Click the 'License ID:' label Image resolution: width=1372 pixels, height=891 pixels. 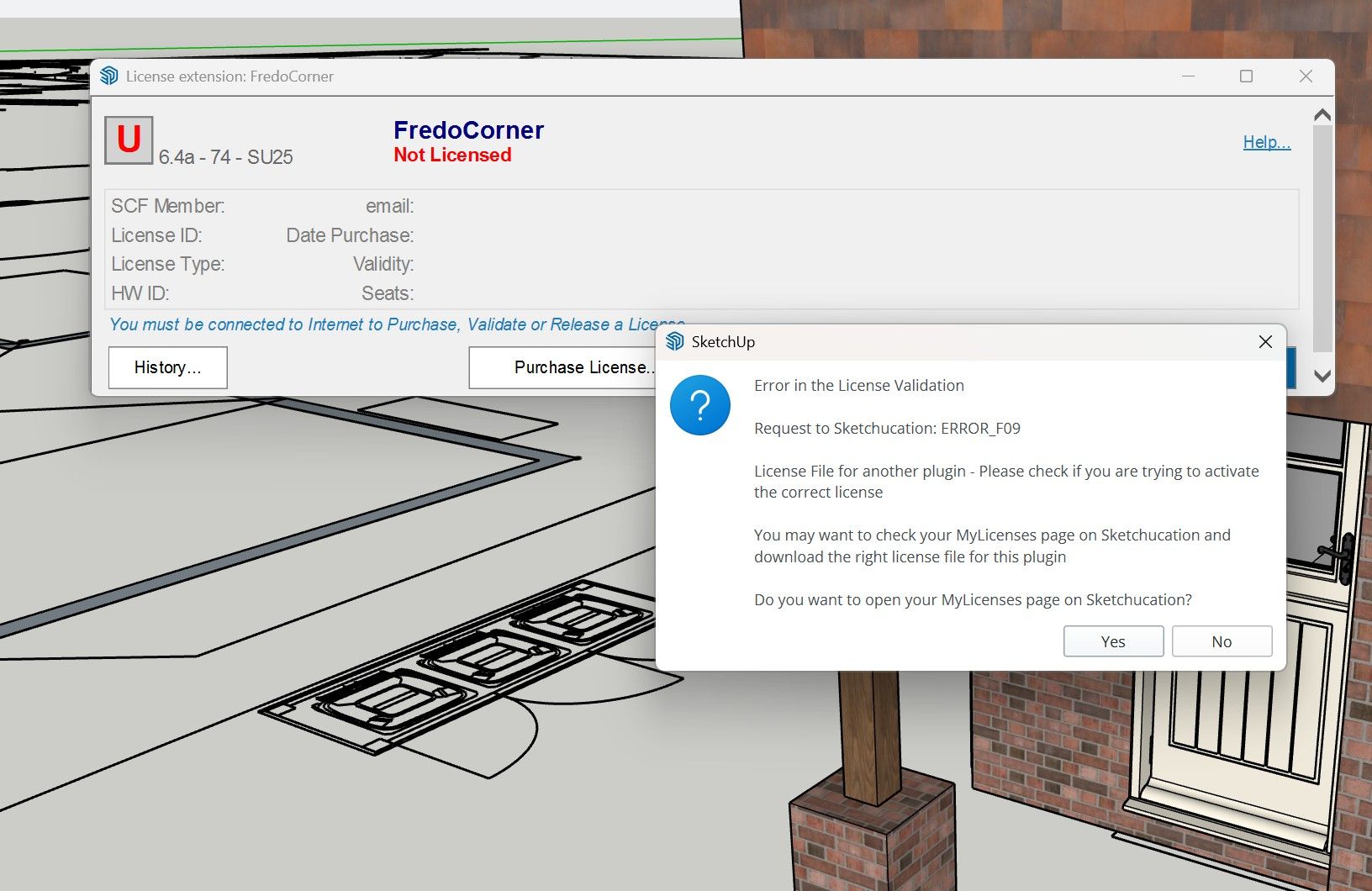[156, 235]
